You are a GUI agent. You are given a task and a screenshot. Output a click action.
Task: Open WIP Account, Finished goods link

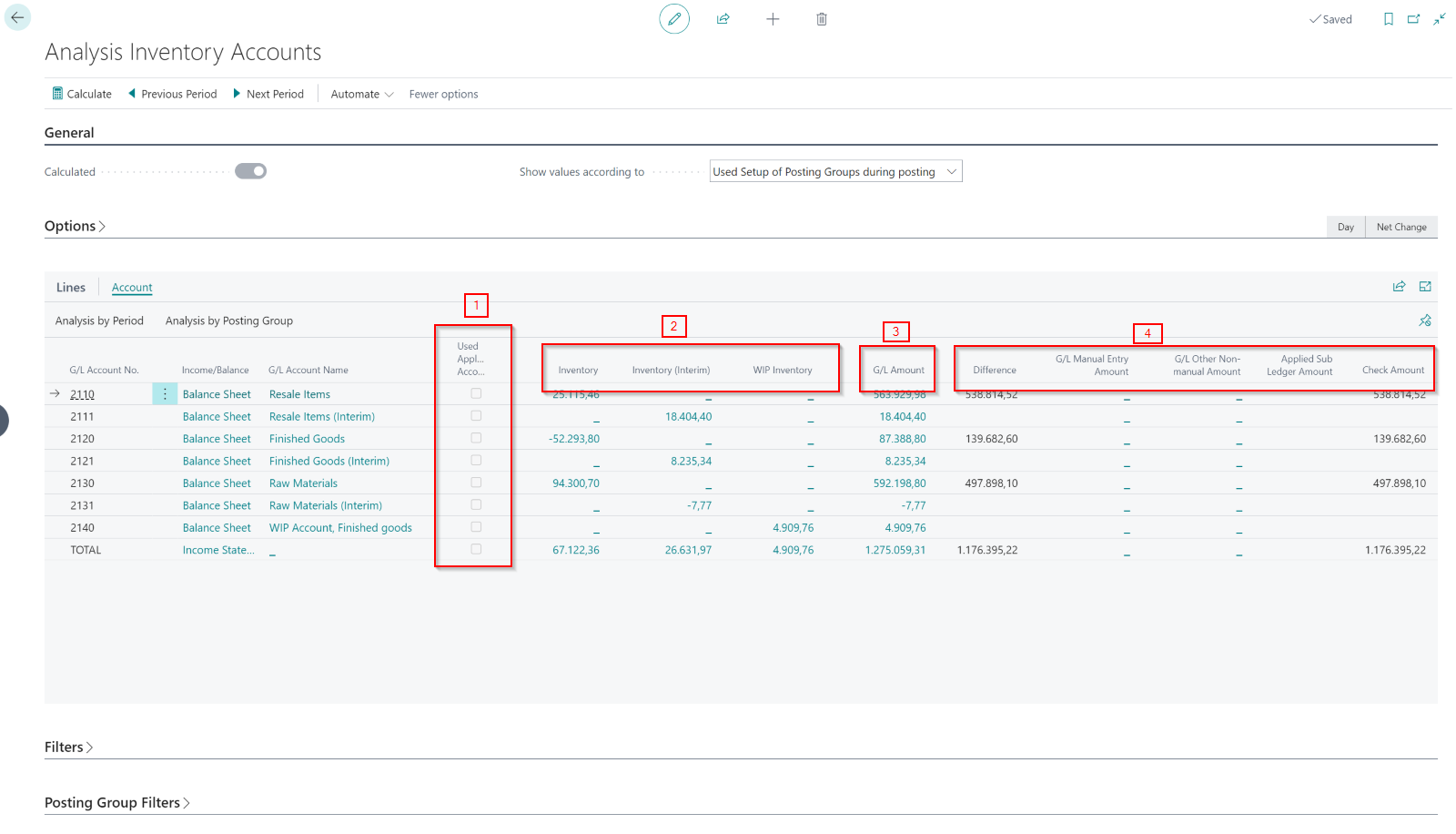click(x=340, y=528)
